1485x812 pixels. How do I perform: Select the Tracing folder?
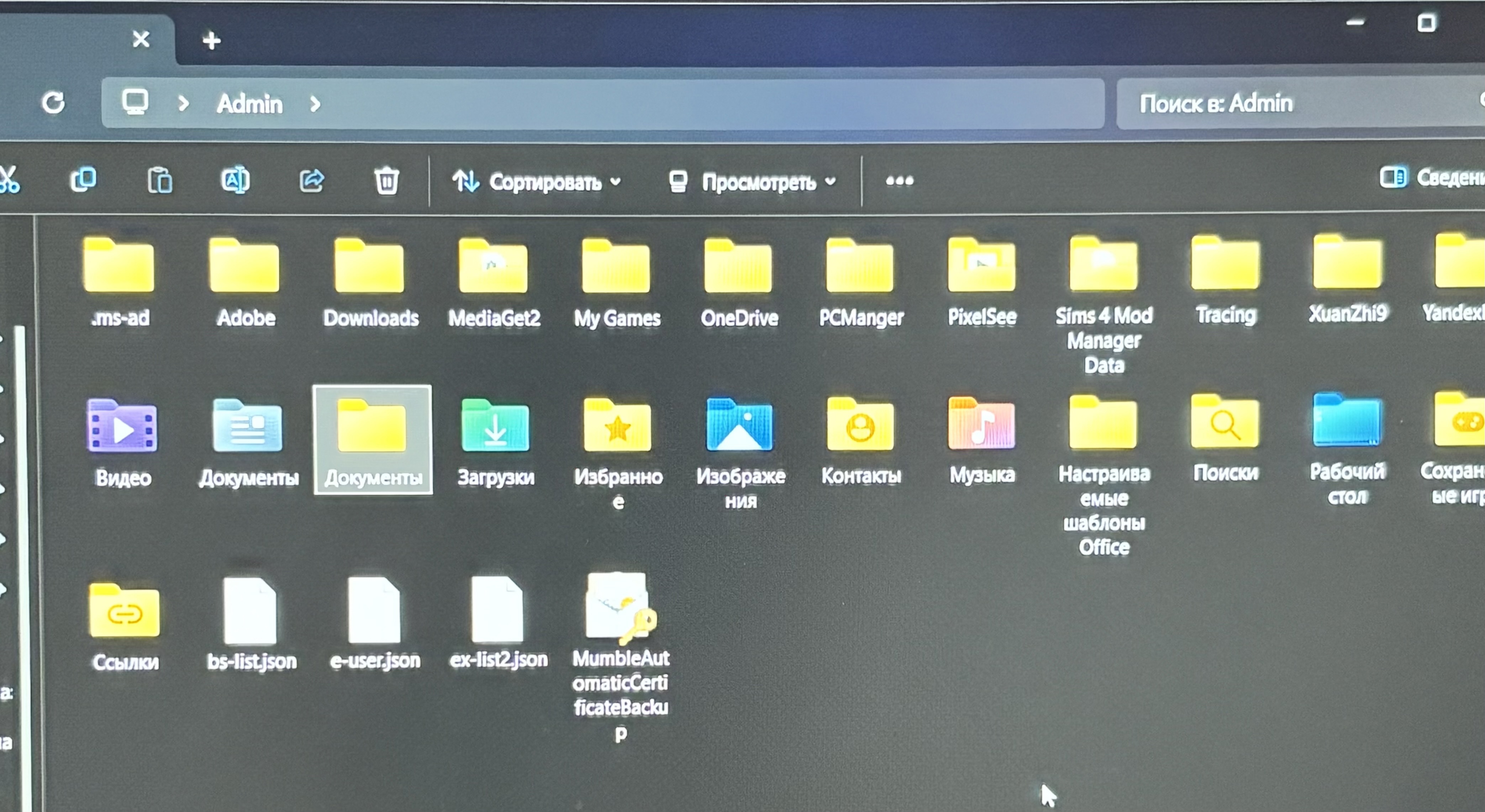tap(1226, 281)
